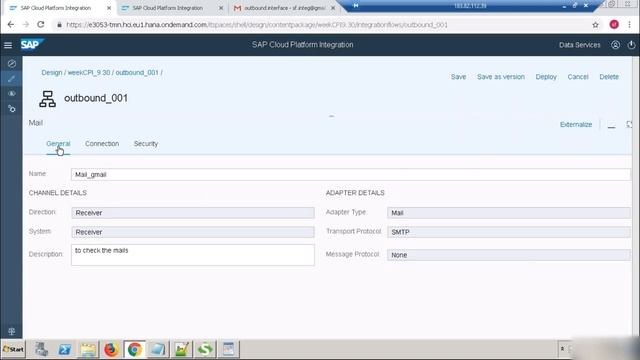This screenshot has height=360, width=640.
Task: Open outbound_001 breadcrumb link
Action: click(x=137, y=73)
